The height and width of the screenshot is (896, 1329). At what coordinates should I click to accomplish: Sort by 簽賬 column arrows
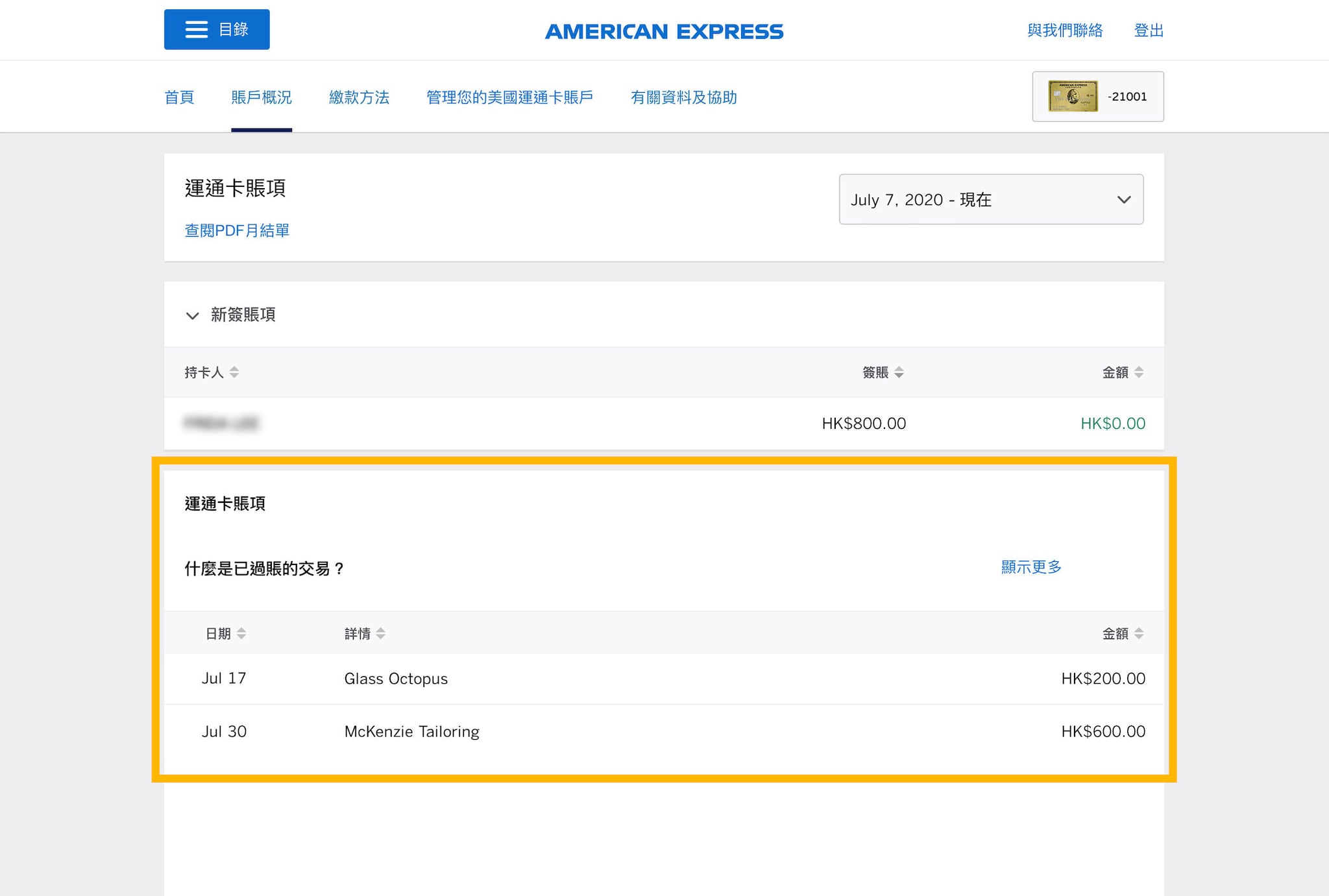click(899, 372)
